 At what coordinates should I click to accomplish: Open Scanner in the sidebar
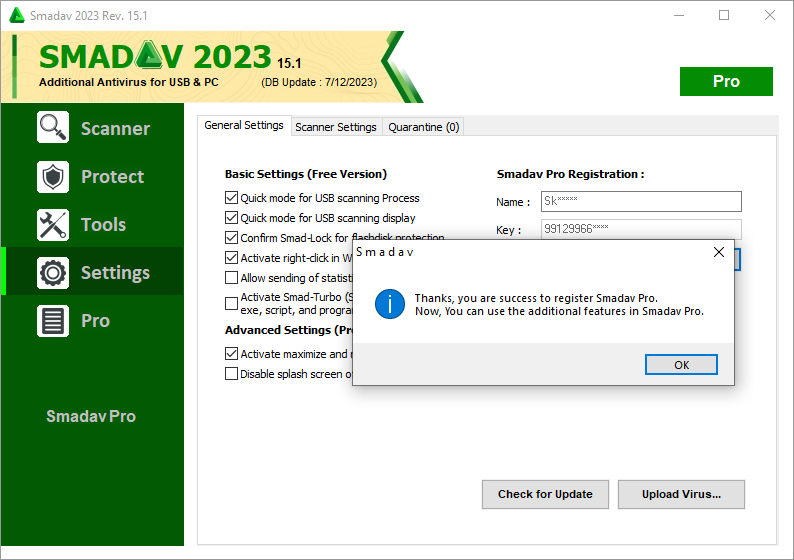click(115, 129)
